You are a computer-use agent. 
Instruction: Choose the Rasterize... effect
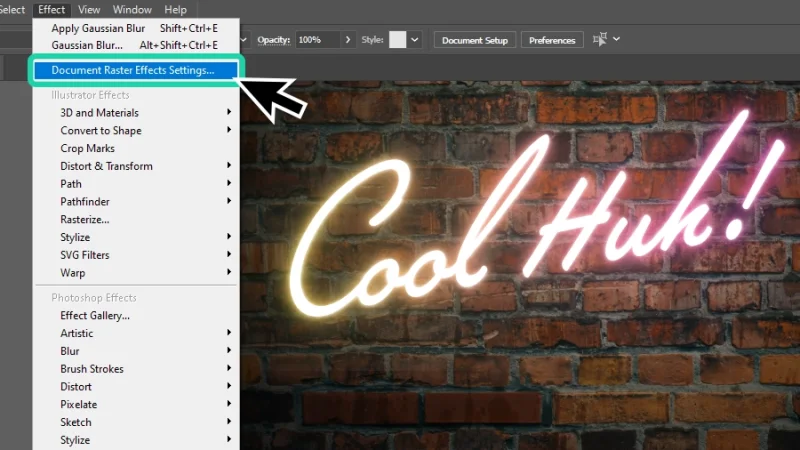136,219
